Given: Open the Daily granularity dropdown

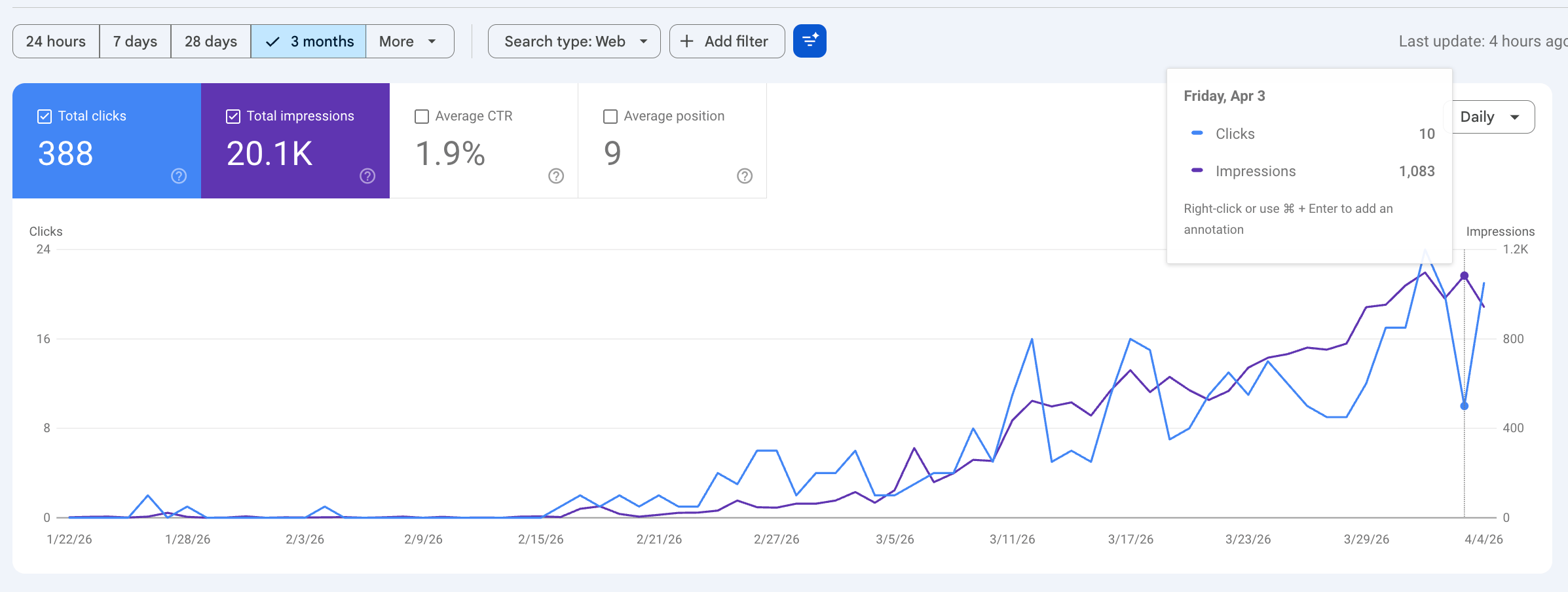Looking at the screenshot, I should [x=1489, y=116].
